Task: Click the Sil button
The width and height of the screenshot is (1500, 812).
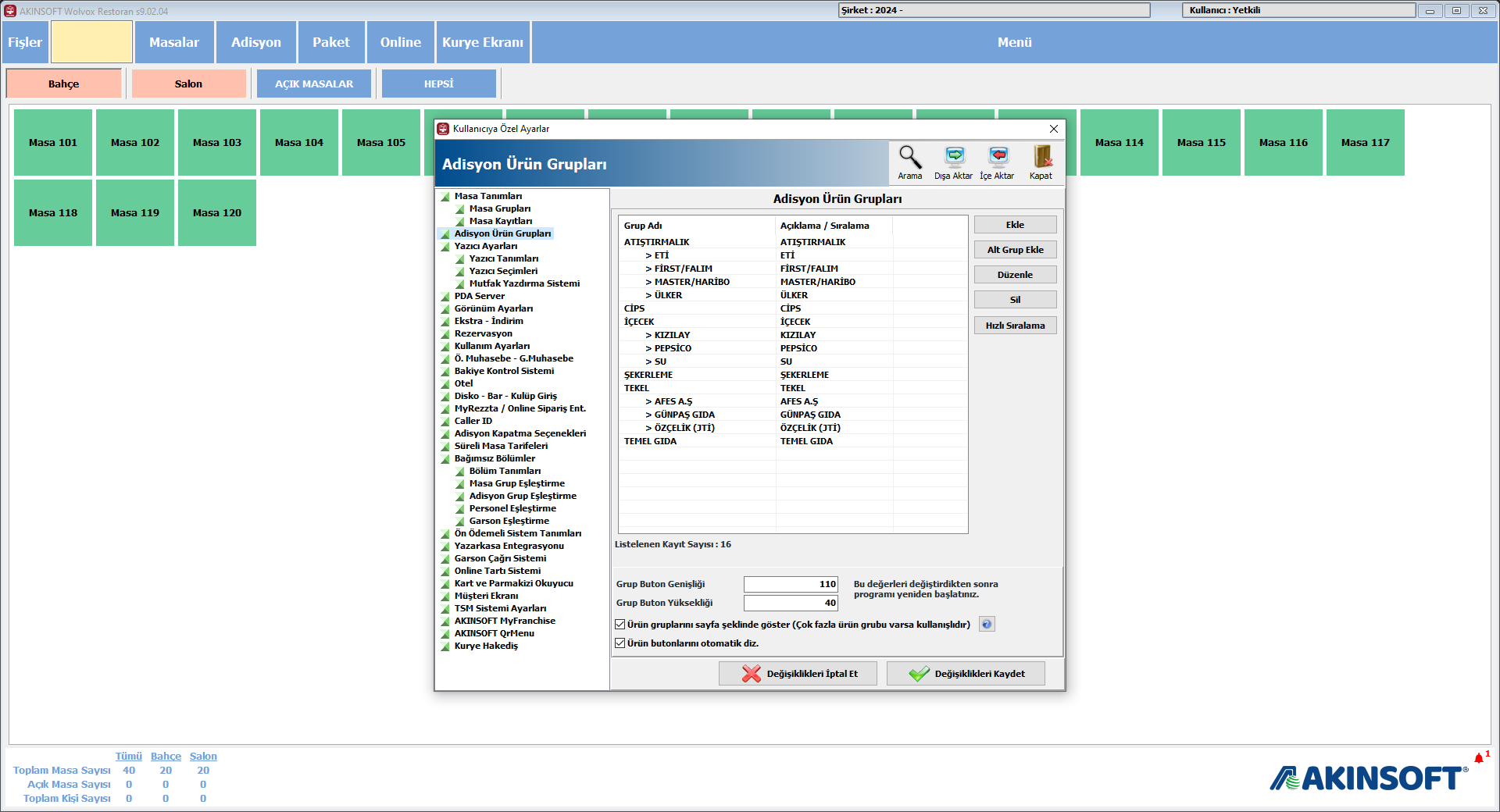Action: pos(1016,300)
